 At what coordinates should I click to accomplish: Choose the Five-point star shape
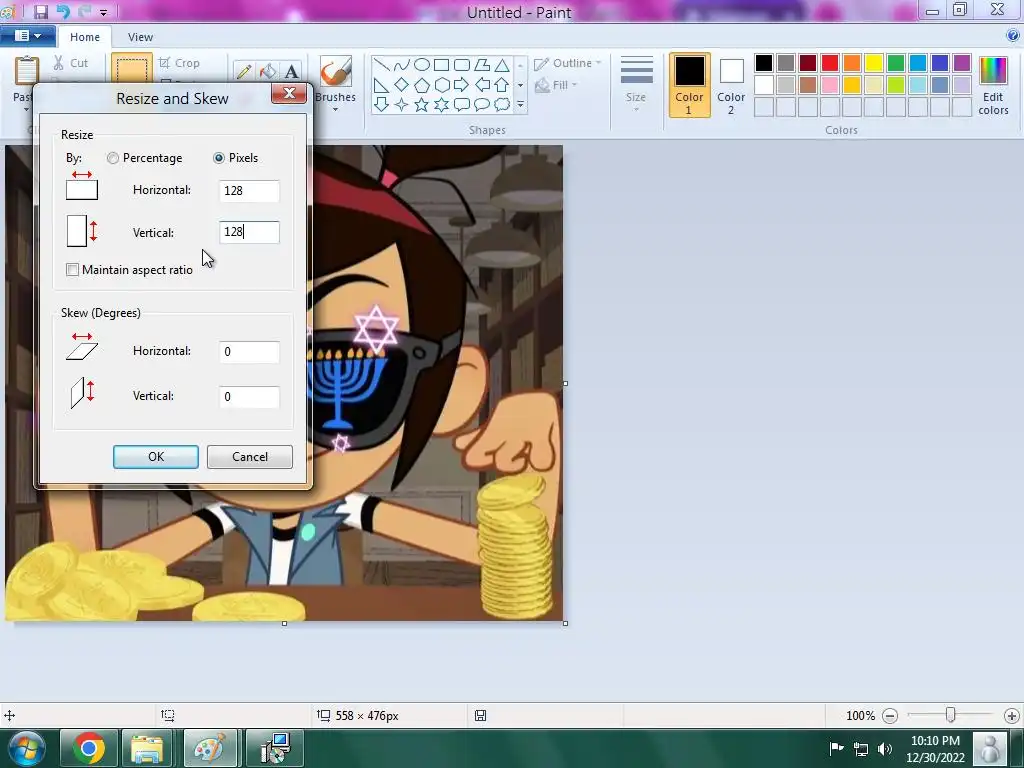[x=422, y=104]
